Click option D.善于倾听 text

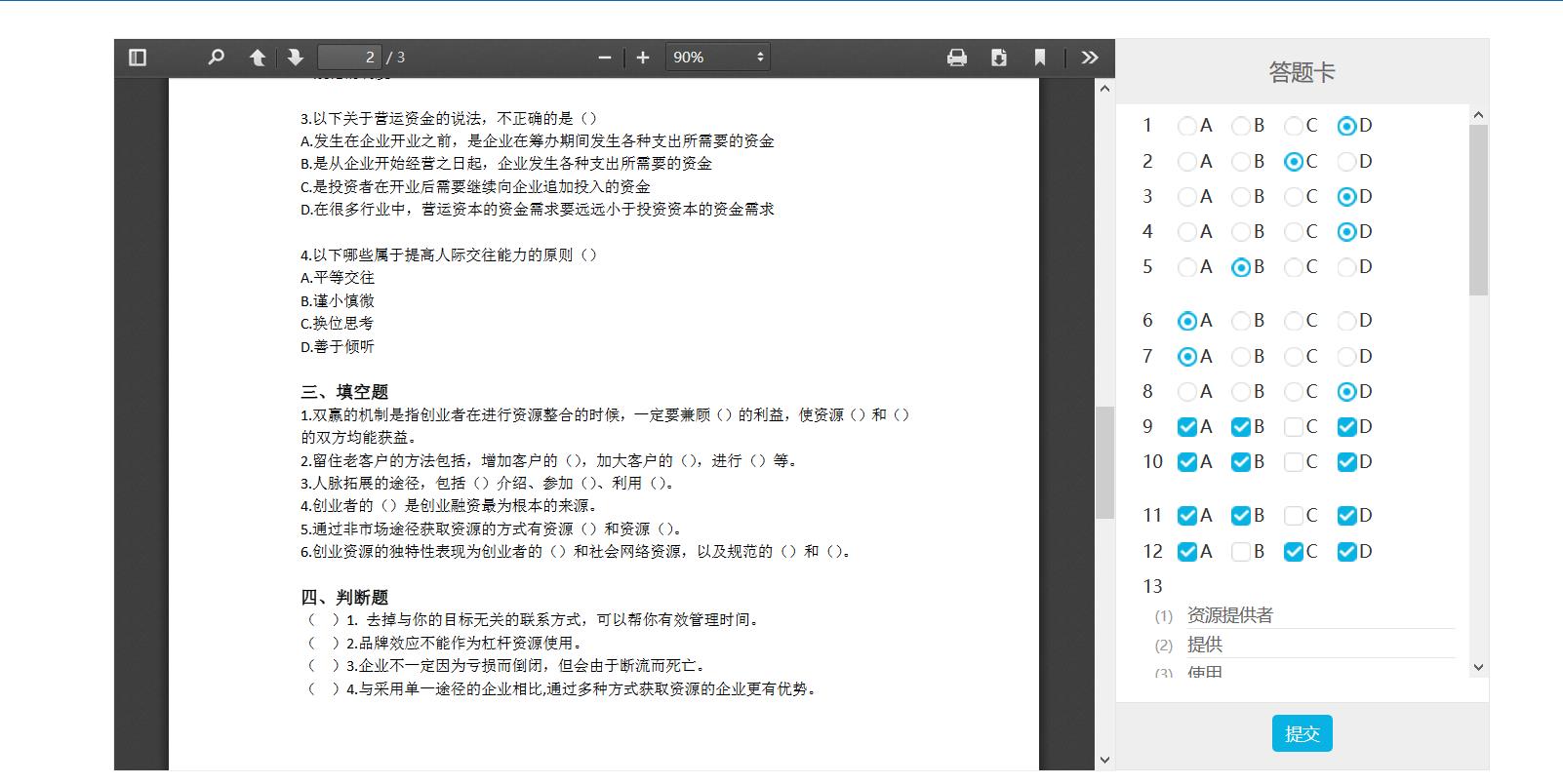(338, 347)
